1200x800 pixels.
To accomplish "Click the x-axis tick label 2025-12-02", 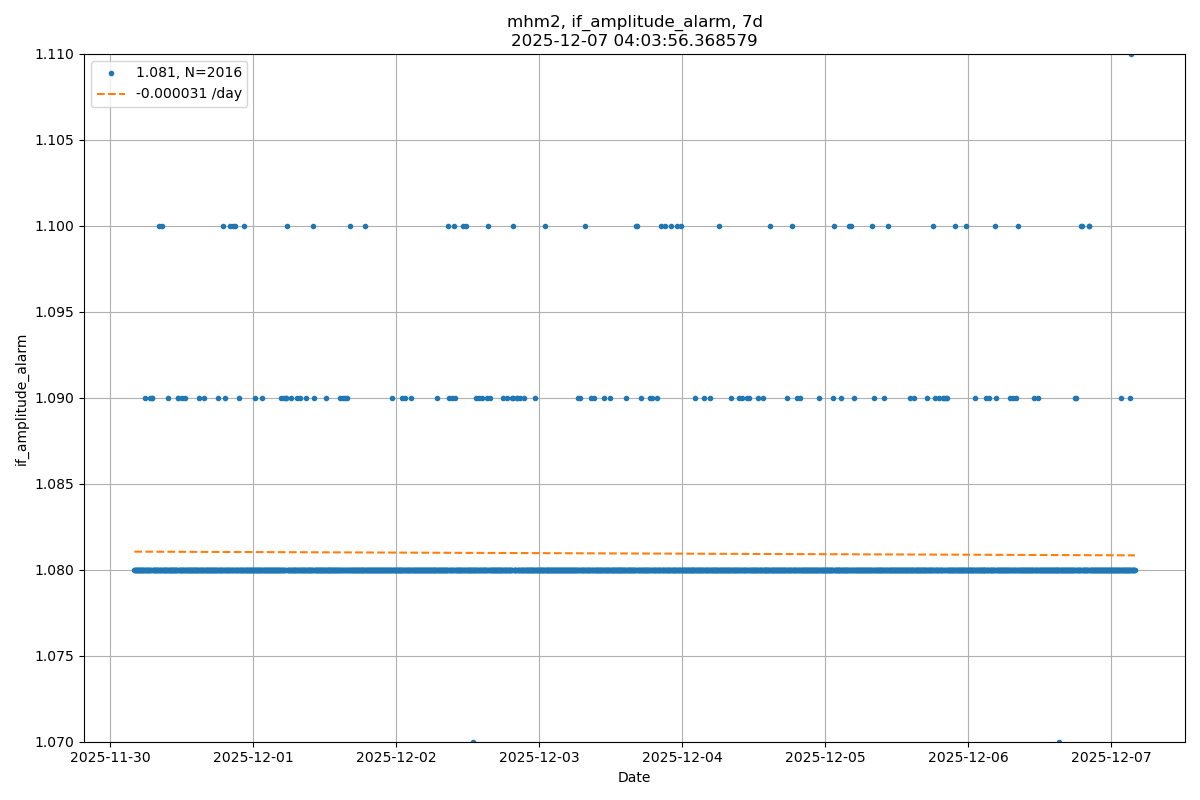I will point(396,758).
